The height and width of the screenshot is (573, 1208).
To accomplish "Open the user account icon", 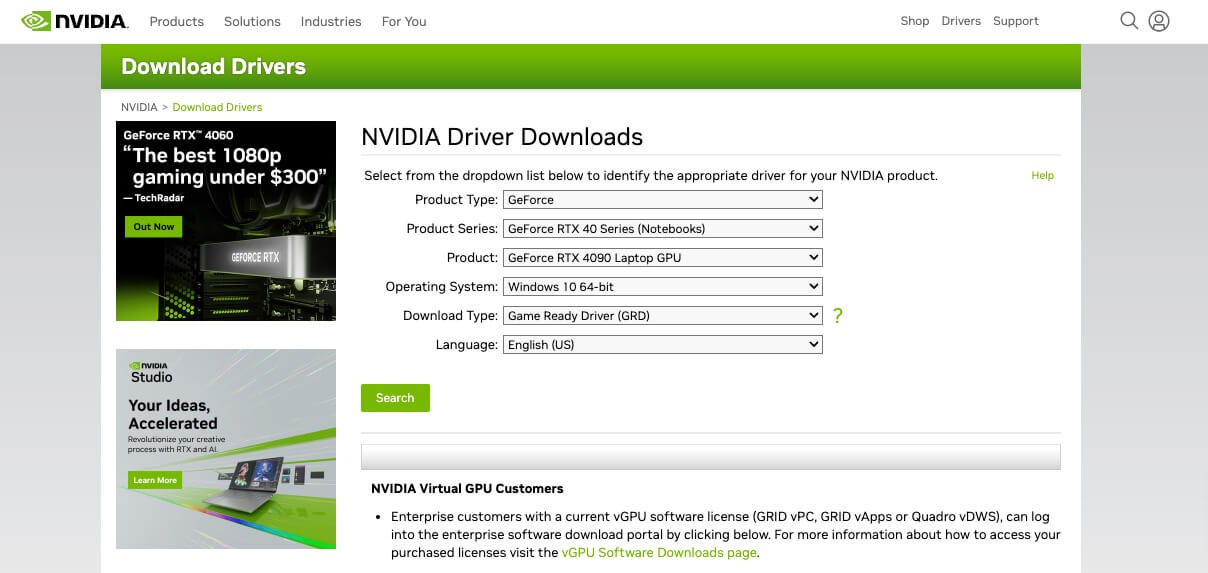I will 1159,21.
